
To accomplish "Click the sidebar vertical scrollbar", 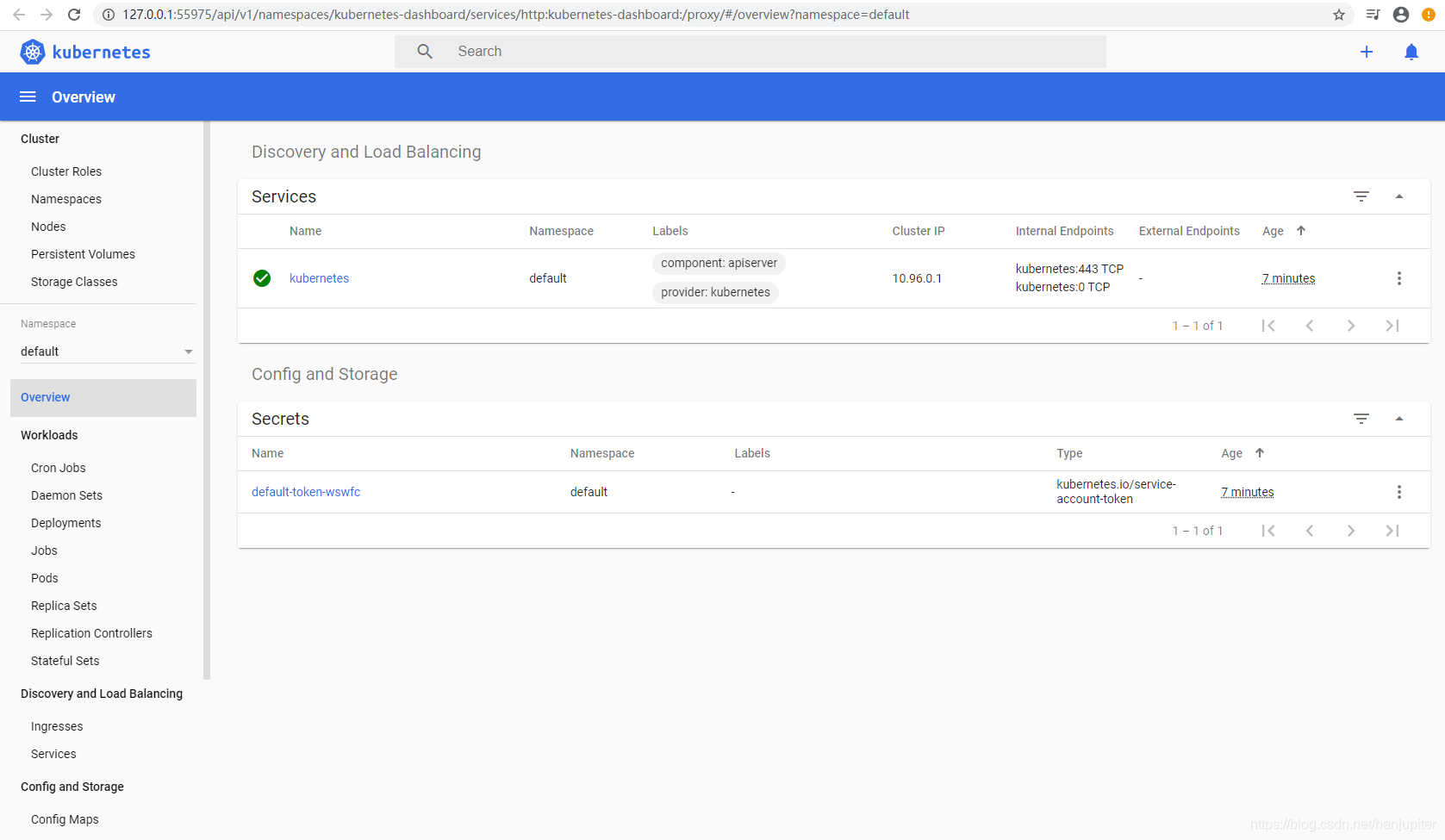I will [x=207, y=400].
